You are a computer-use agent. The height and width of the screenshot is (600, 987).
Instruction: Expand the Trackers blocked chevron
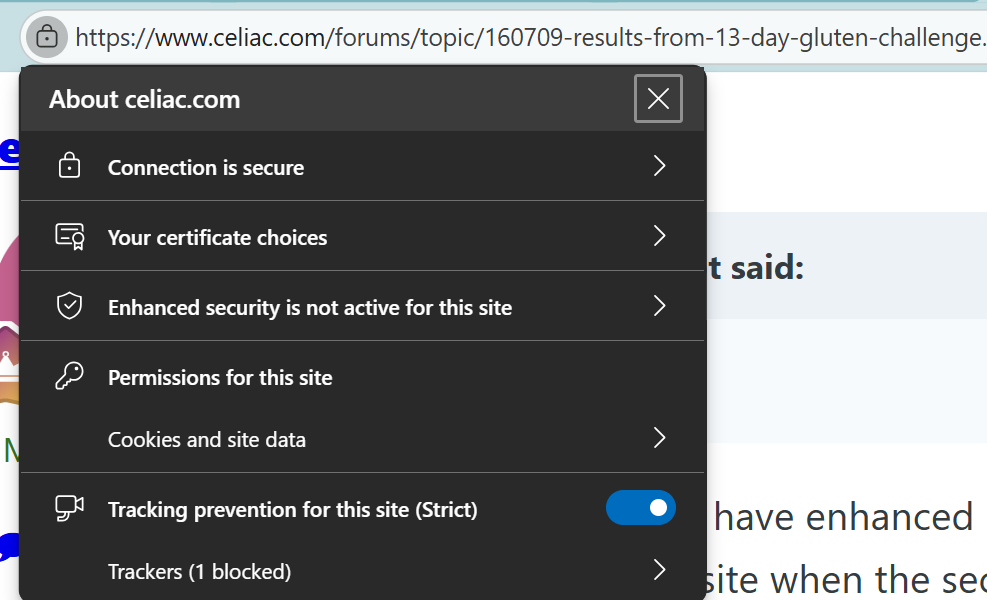tap(659, 570)
